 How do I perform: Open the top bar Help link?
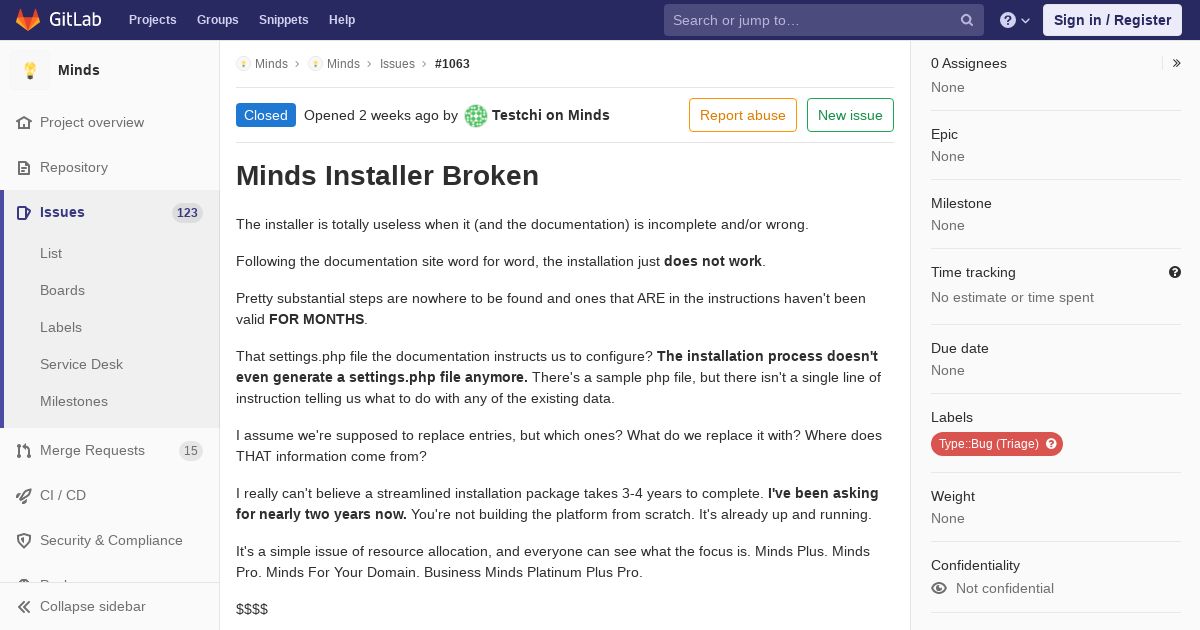(342, 20)
